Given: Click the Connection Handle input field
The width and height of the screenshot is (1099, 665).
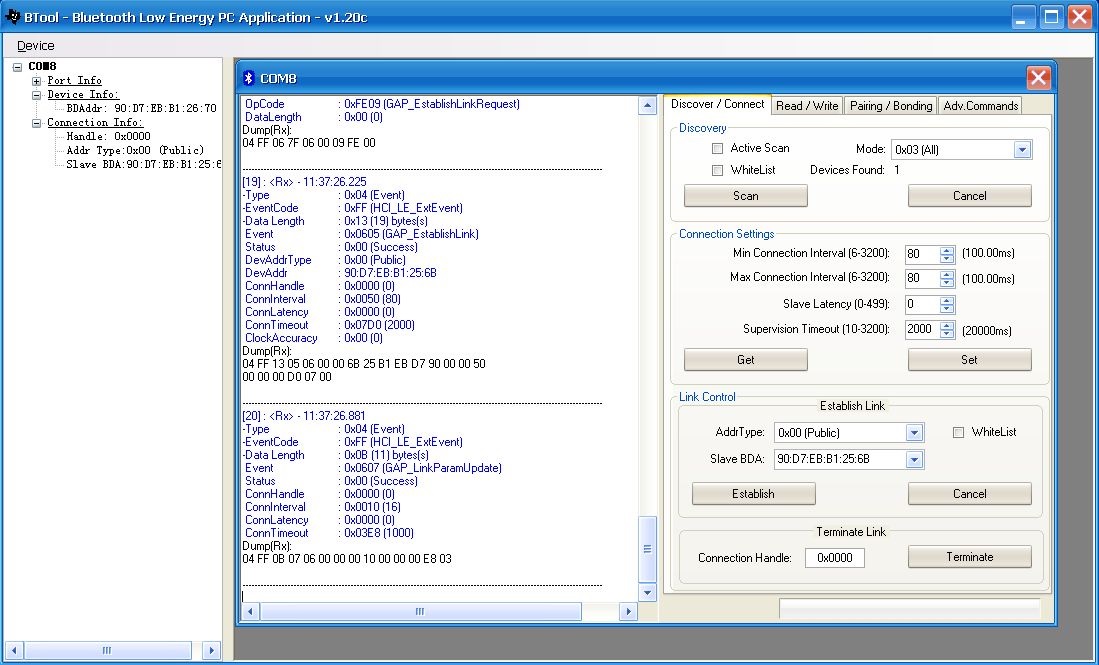Looking at the screenshot, I should click(835, 558).
